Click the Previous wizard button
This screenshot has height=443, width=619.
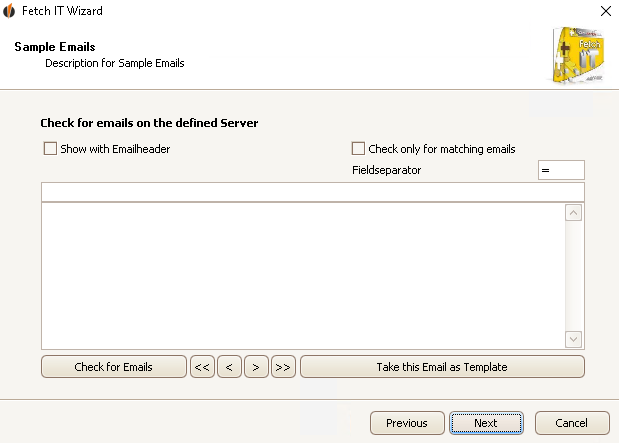pyautogui.click(x=407, y=423)
